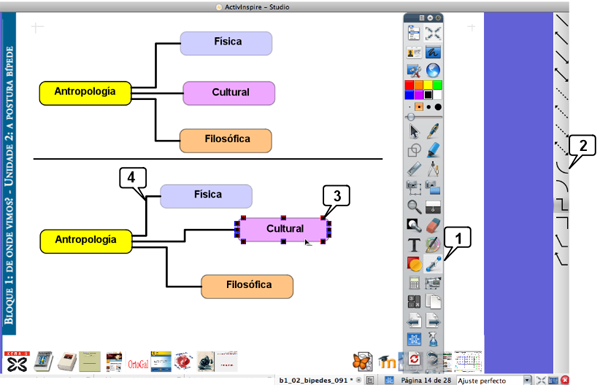Open the toolbox options menu icon
Viewport: 600px width, 385px height.
[x=422, y=18]
